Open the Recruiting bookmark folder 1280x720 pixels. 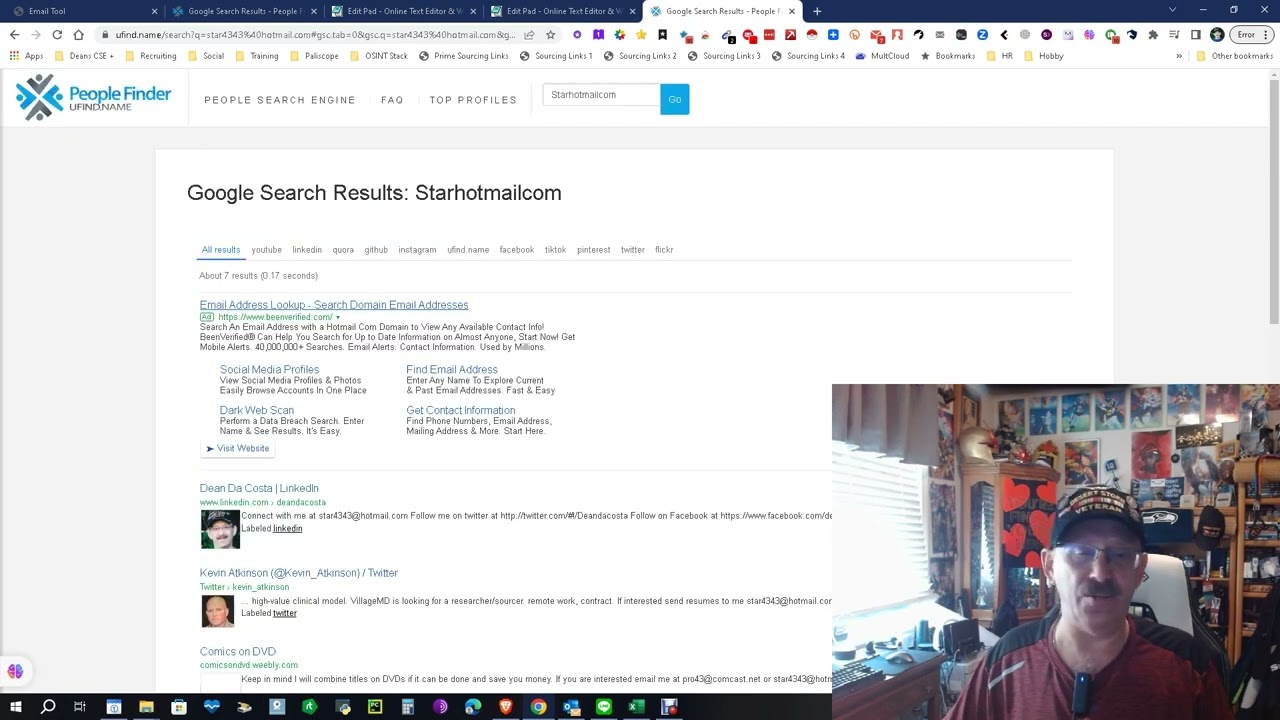point(150,56)
